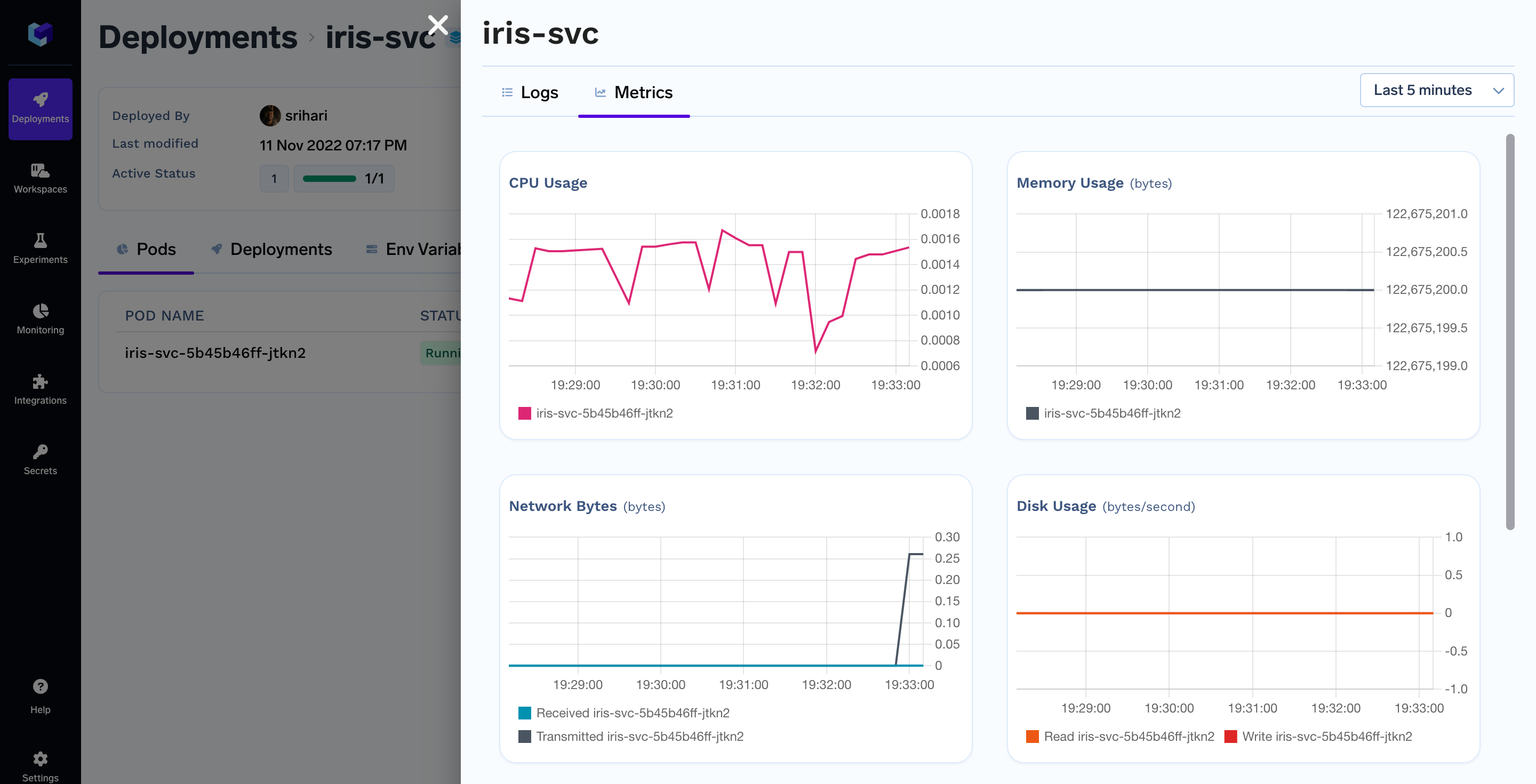Click the chevron arrow in the time range selector

click(1498, 91)
